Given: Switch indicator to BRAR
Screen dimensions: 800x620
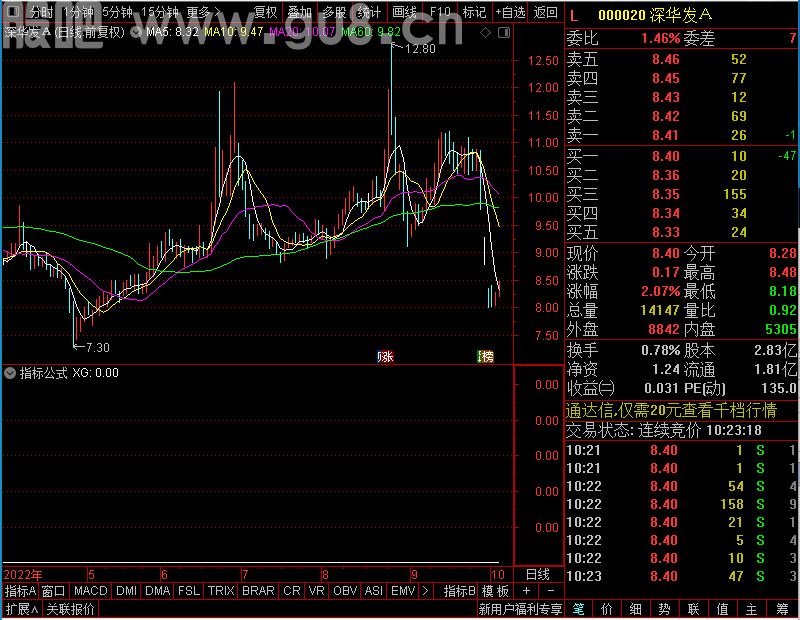Looking at the screenshot, I should pyautogui.click(x=258, y=591).
